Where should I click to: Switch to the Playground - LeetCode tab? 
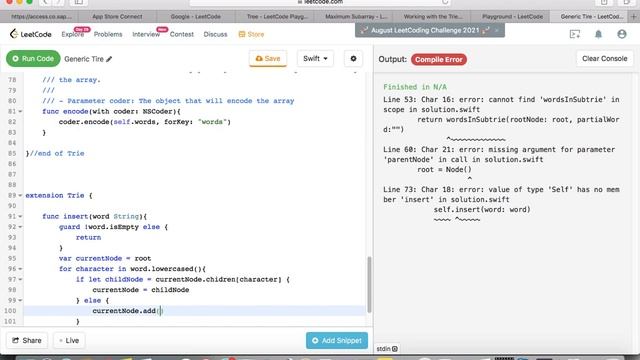[512, 17]
